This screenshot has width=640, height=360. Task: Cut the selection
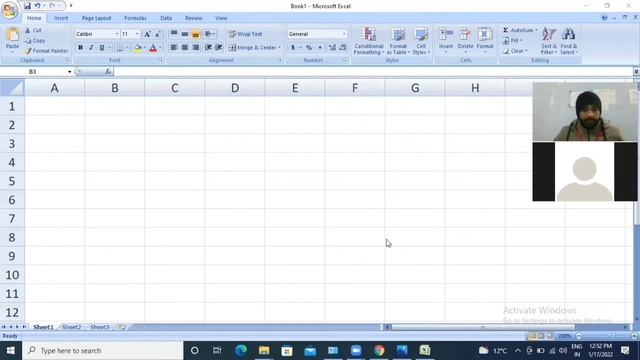[33, 30]
